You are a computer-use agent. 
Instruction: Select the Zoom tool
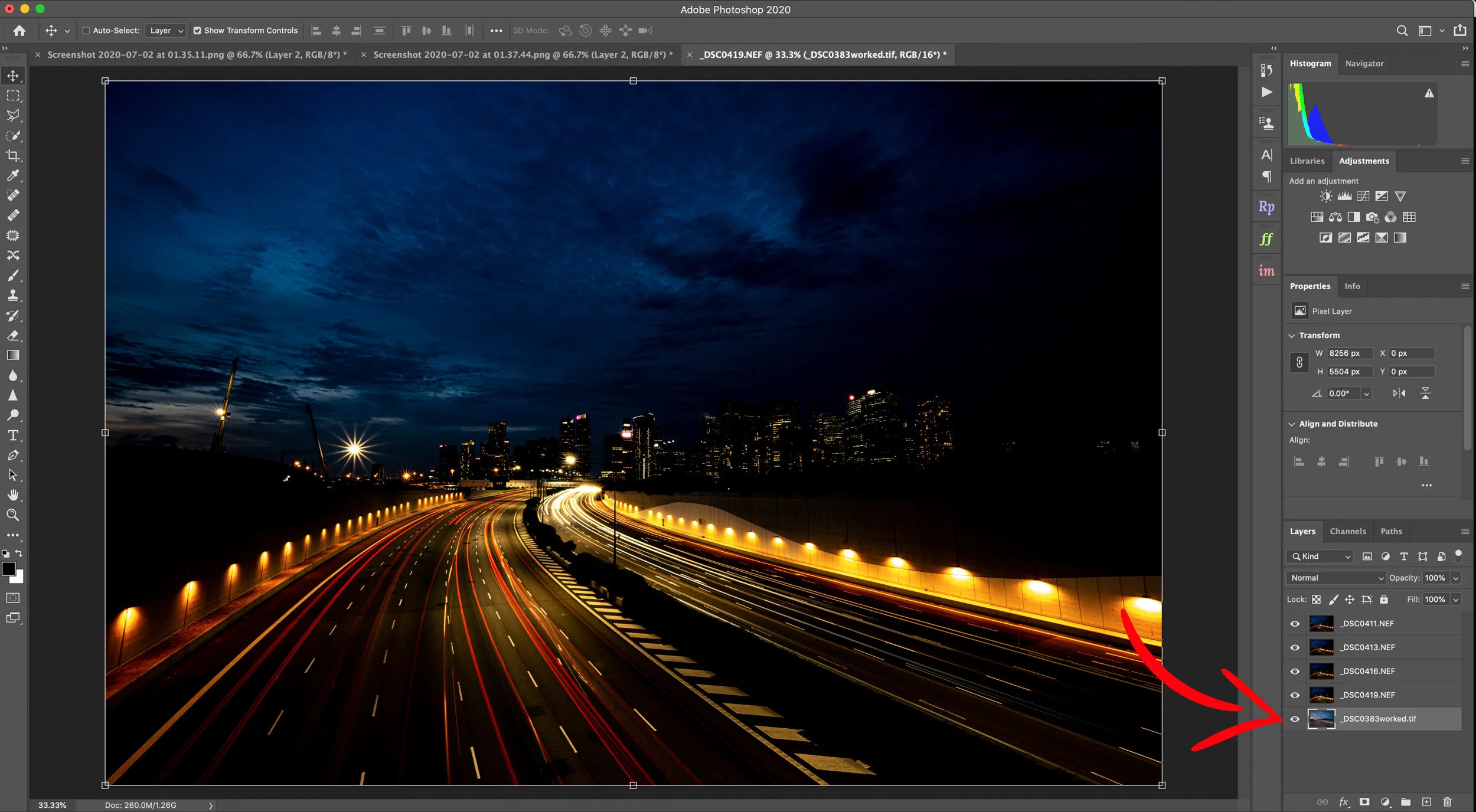coord(13,515)
